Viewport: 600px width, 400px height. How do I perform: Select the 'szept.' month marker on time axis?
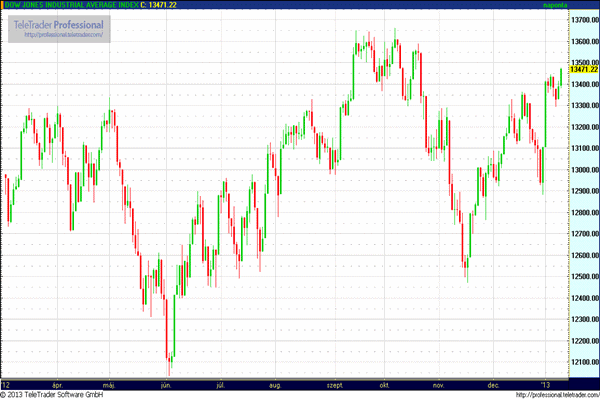coord(333,383)
